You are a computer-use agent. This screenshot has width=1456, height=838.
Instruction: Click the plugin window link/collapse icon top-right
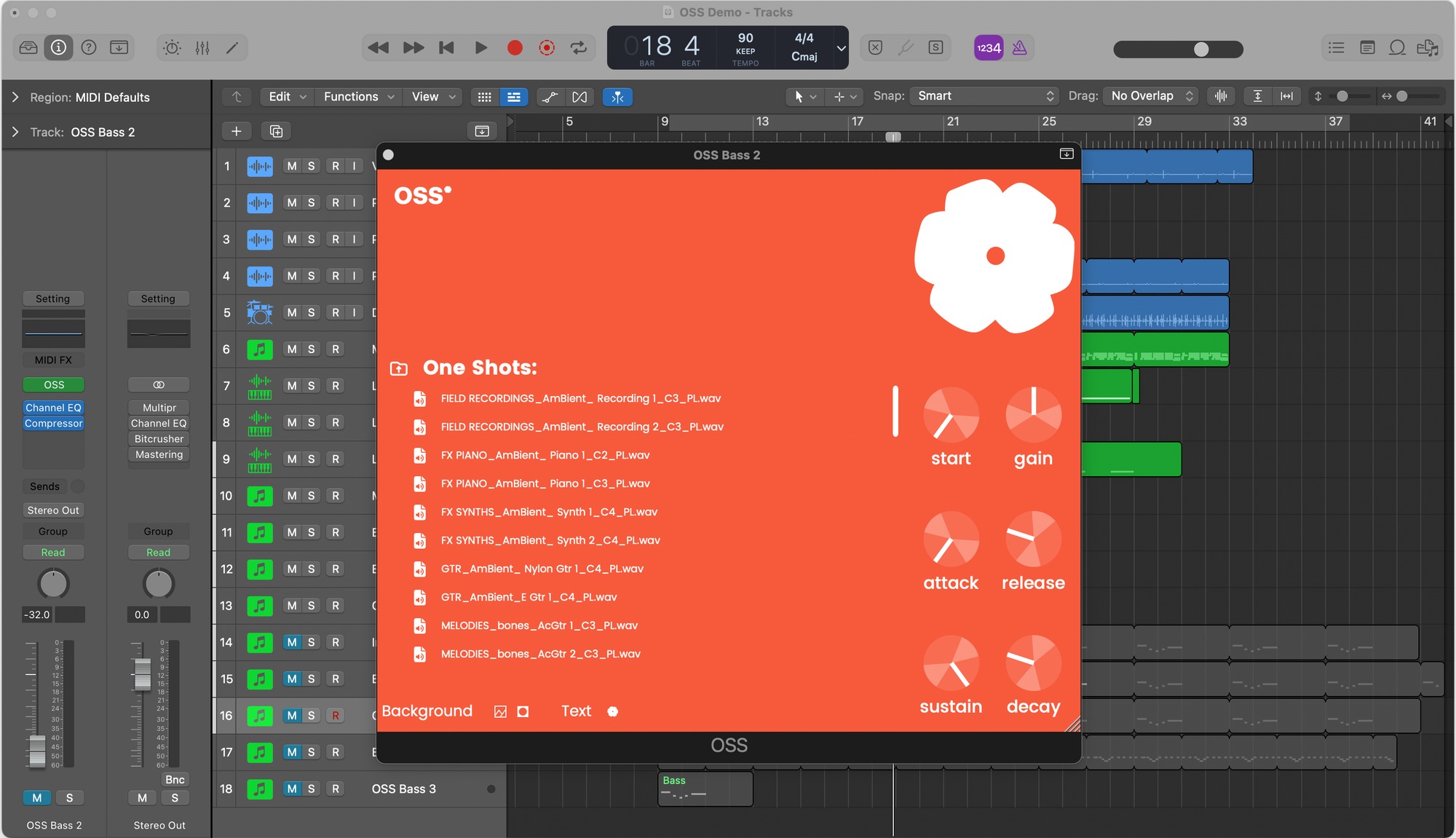coord(1067,154)
